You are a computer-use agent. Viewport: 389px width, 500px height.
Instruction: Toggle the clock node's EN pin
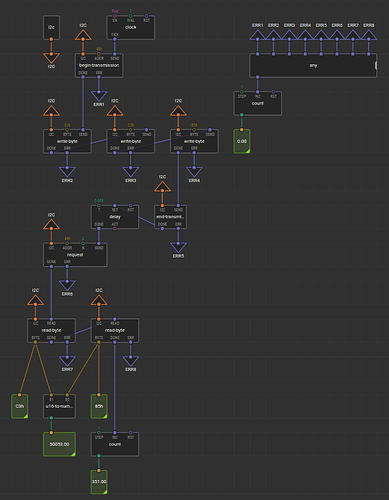(115, 16)
